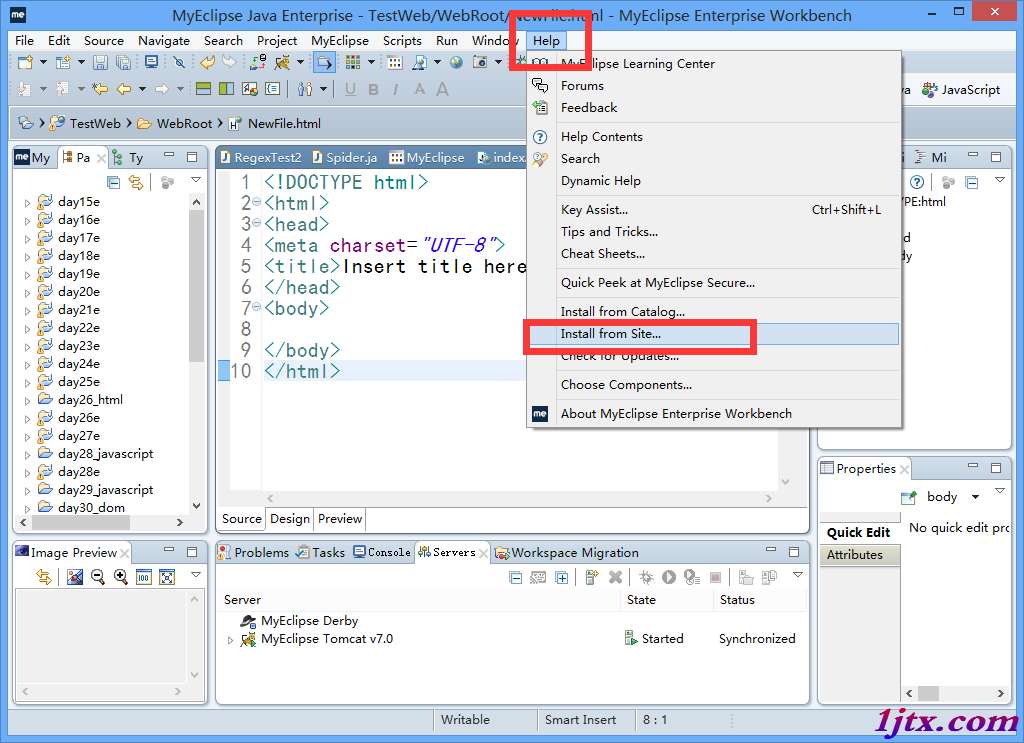Click the Underline U formatting icon
Image resolution: width=1024 pixels, height=743 pixels.
(351, 89)
